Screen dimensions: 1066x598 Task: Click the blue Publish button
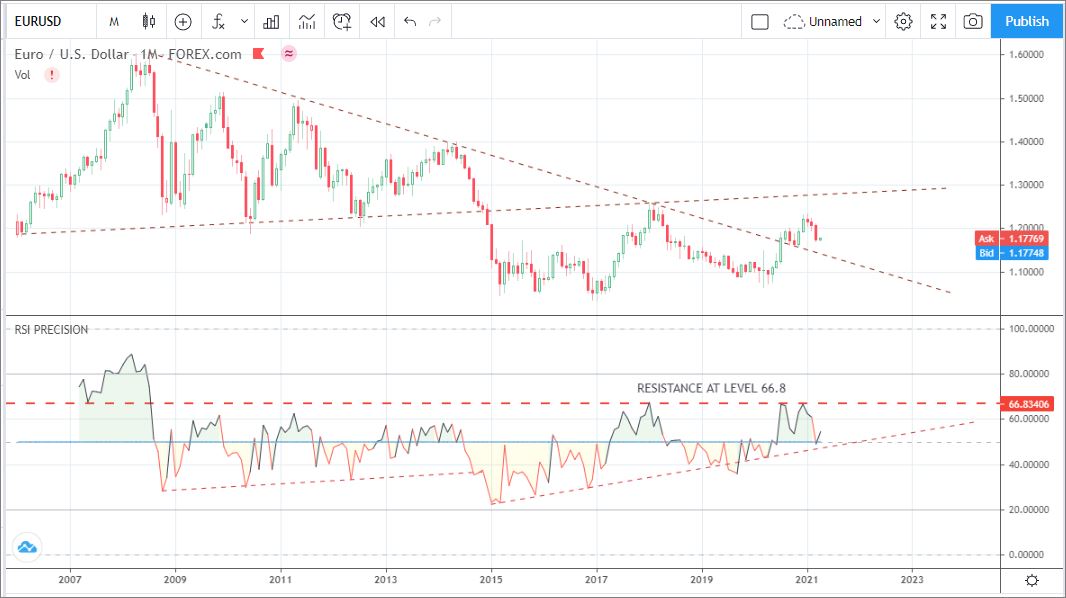[x=1027, y=21]
